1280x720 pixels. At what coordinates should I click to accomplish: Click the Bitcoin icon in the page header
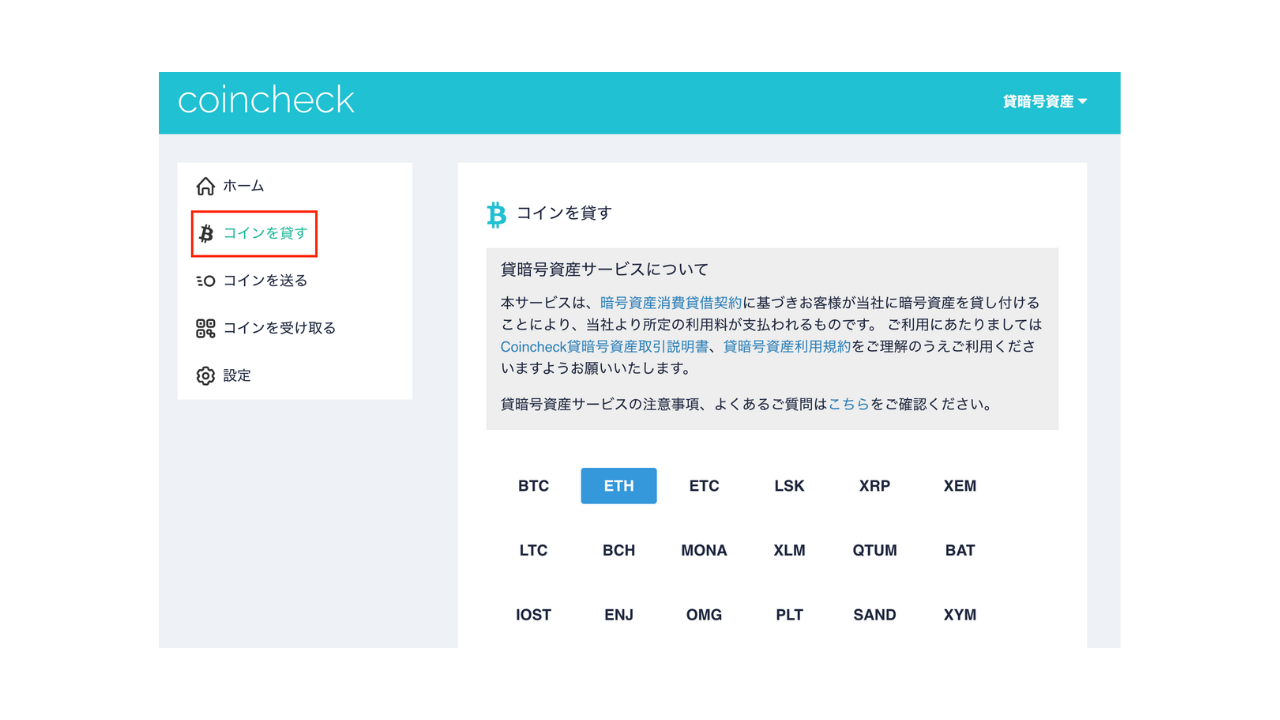click(x=494, y=213)
